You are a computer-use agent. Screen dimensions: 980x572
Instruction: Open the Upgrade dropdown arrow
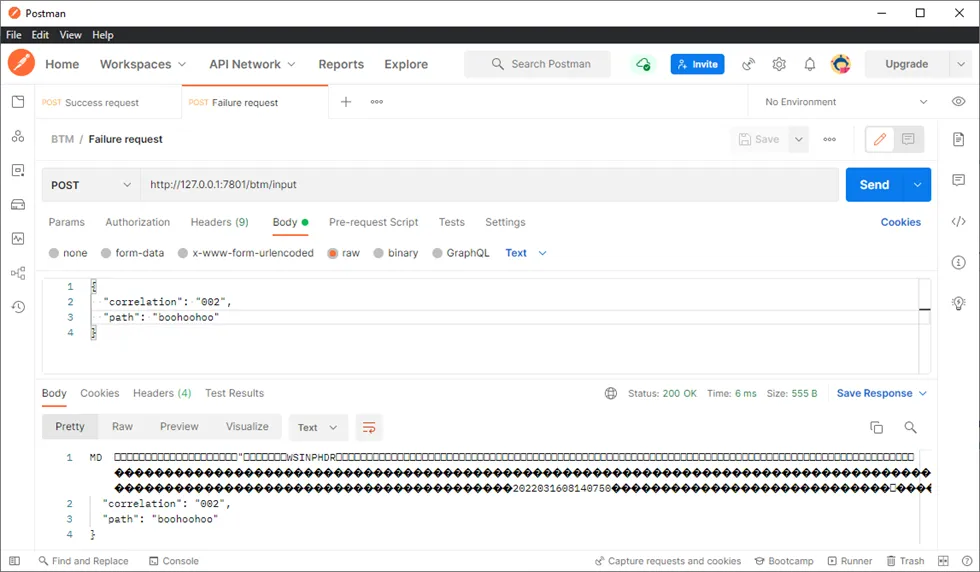(x=961, y=64)
